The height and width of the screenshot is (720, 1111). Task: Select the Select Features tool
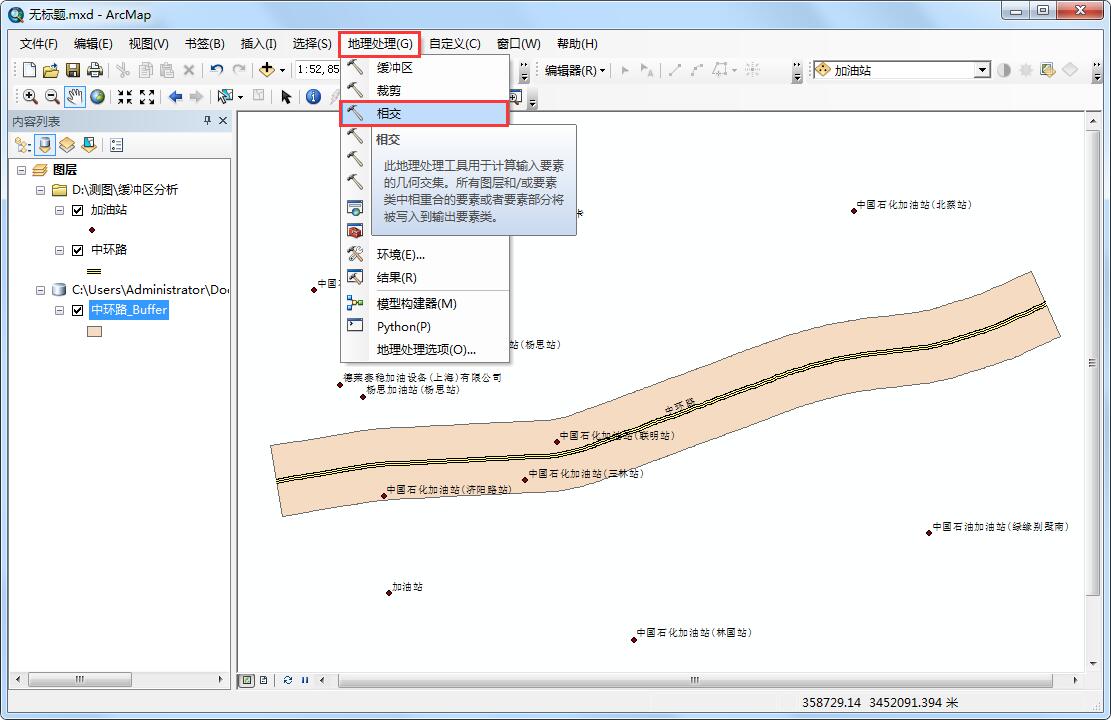[x=225, y=96]
